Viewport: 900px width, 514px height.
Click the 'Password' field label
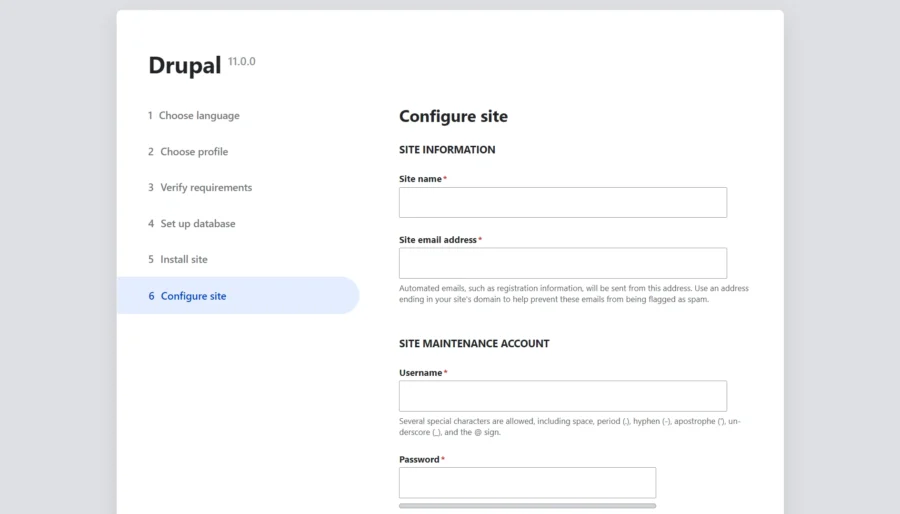(419, 460)
